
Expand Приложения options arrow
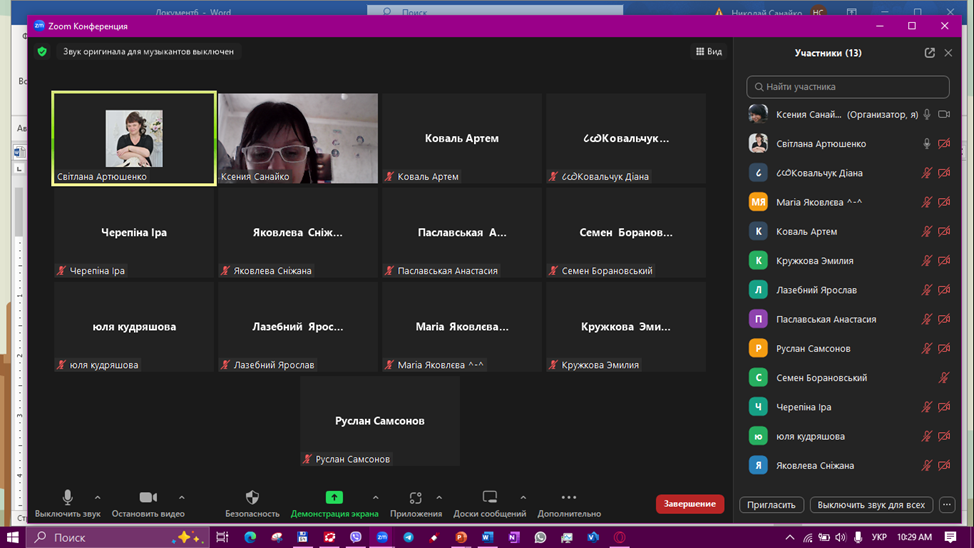pos(439,498)
